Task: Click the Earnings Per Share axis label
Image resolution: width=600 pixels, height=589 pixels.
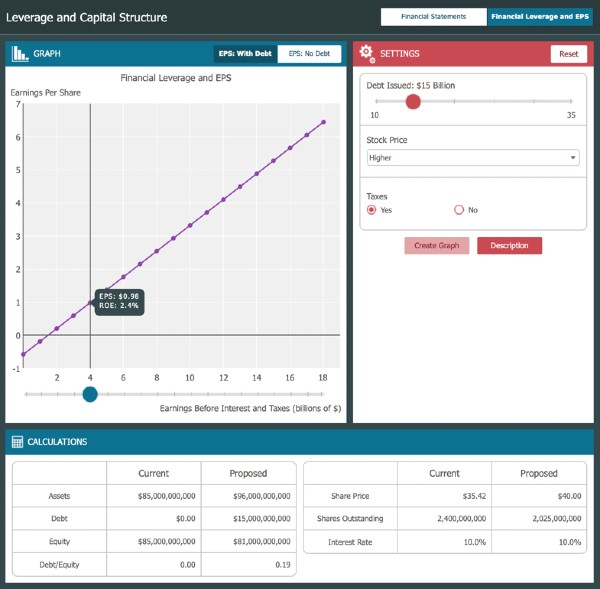Action: (46, 93)
